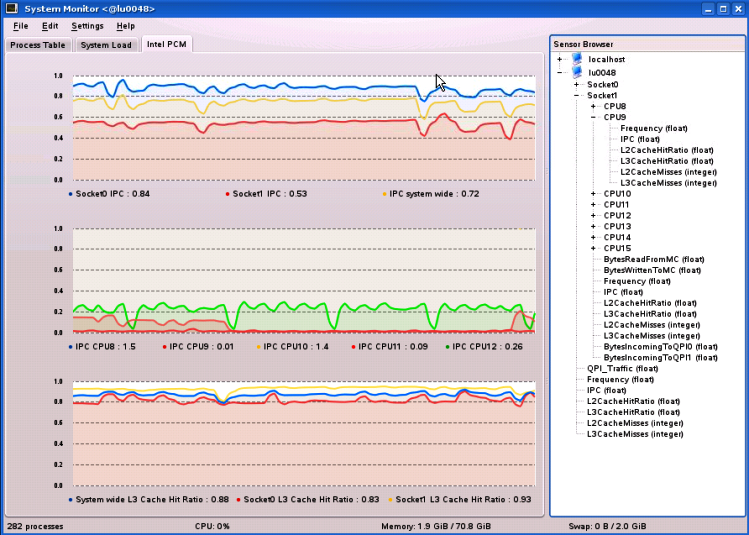Collapse the CPU9 node
Screen dimensions: 749x535
[x=593, y=117]
